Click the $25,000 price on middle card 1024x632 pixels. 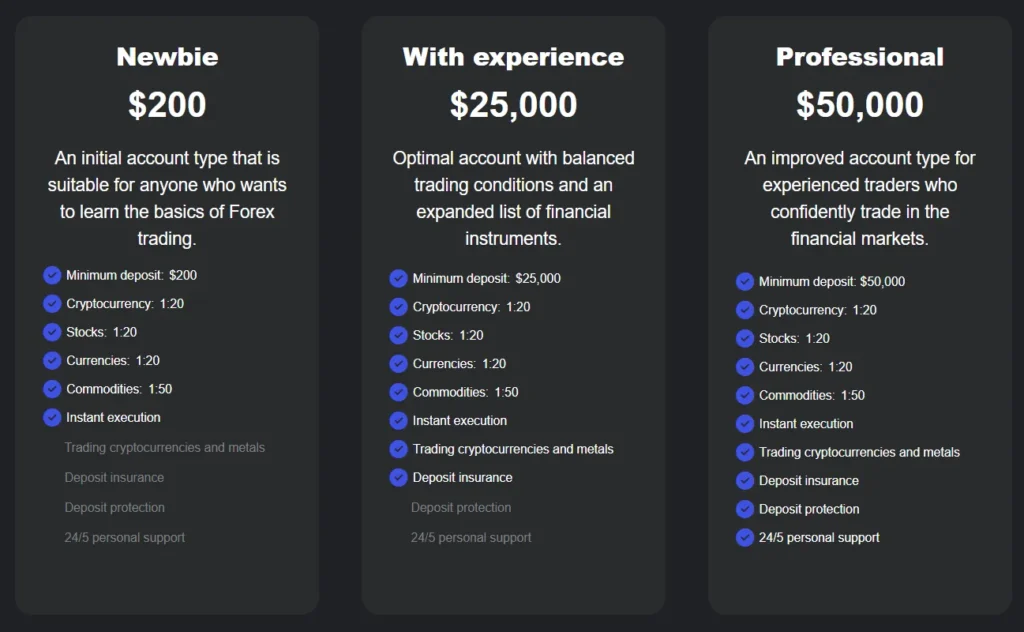513,105
